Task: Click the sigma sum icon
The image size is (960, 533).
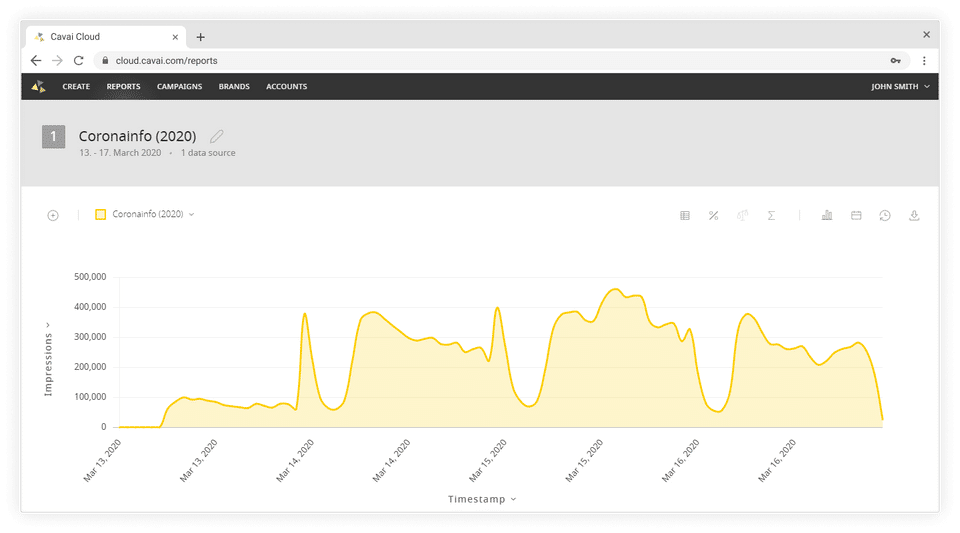Action: click(771, 215)
